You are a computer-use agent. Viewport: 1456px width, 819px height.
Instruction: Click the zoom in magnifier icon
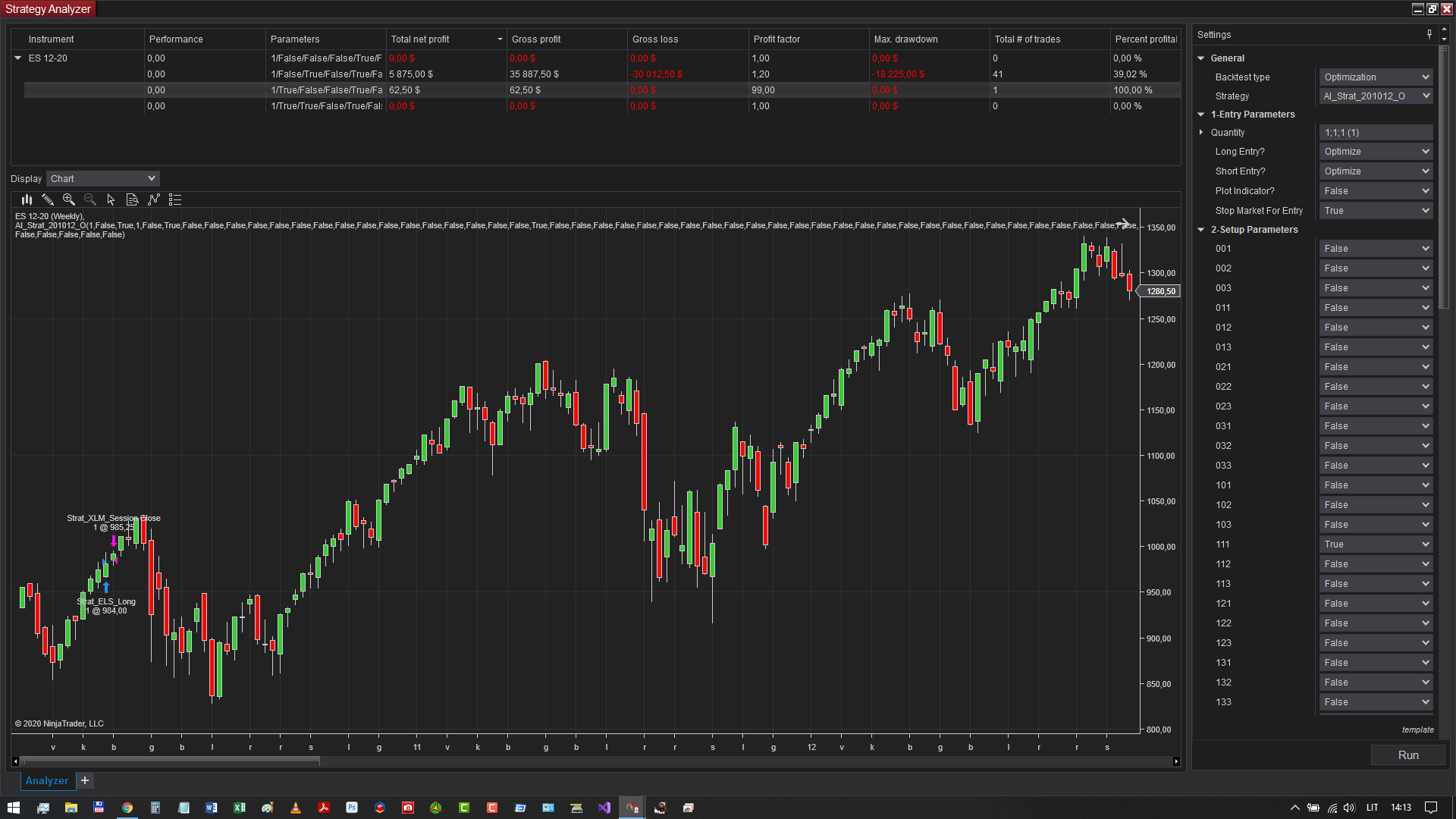[x=69, y=199]
